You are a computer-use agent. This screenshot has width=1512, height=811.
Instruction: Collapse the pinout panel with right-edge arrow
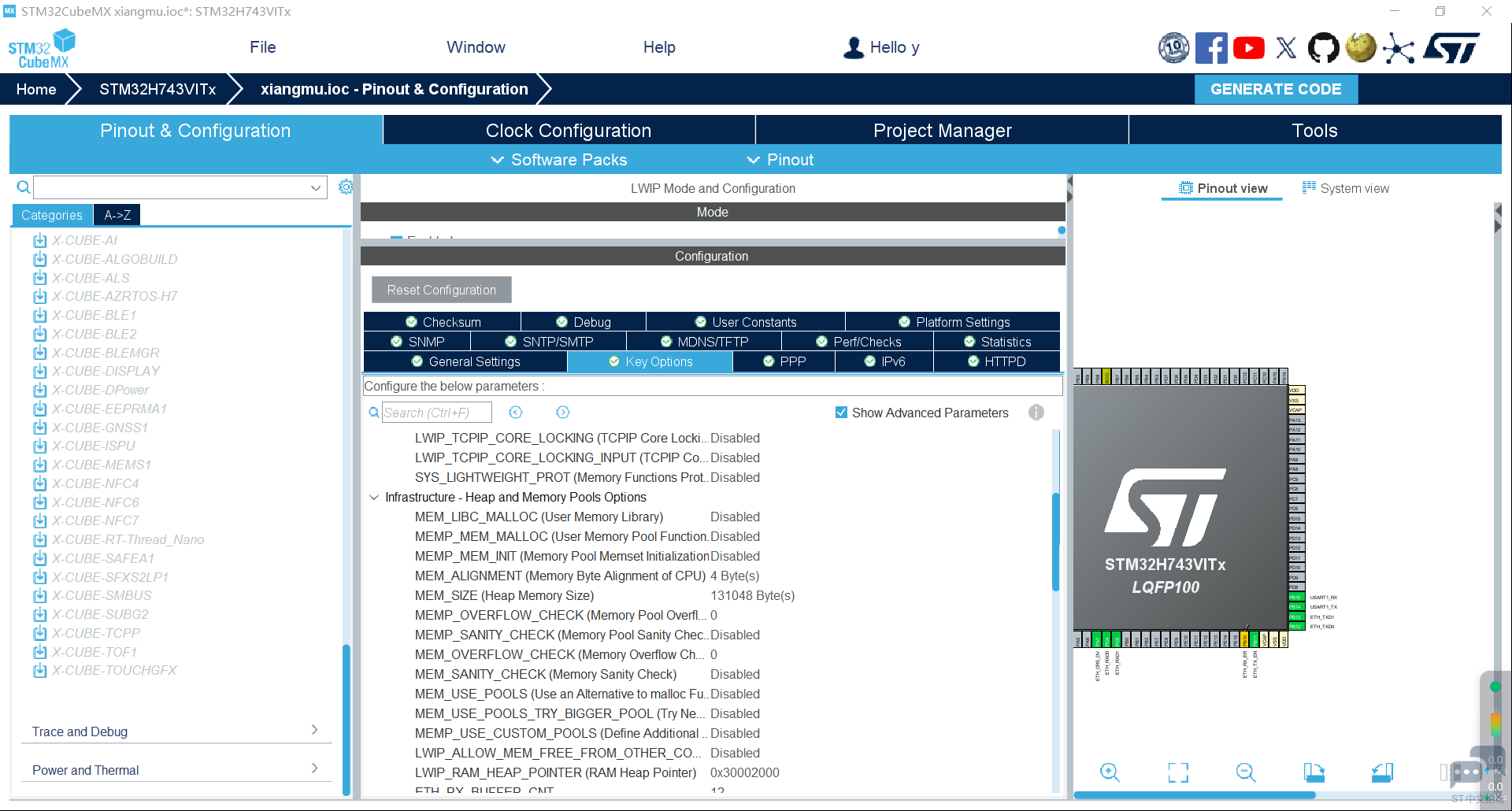(1497, 218)
